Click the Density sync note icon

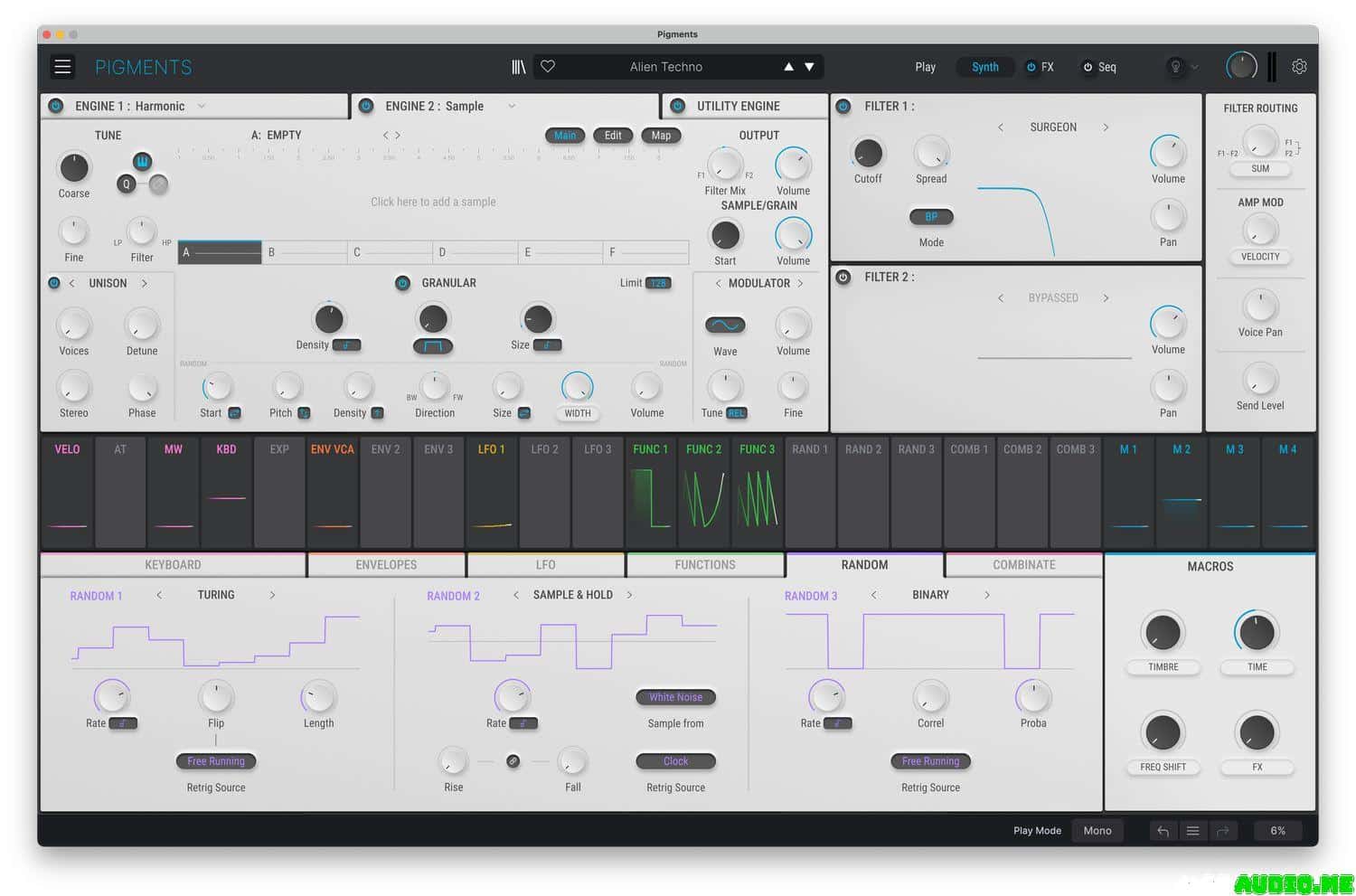(x=346, y=345)
